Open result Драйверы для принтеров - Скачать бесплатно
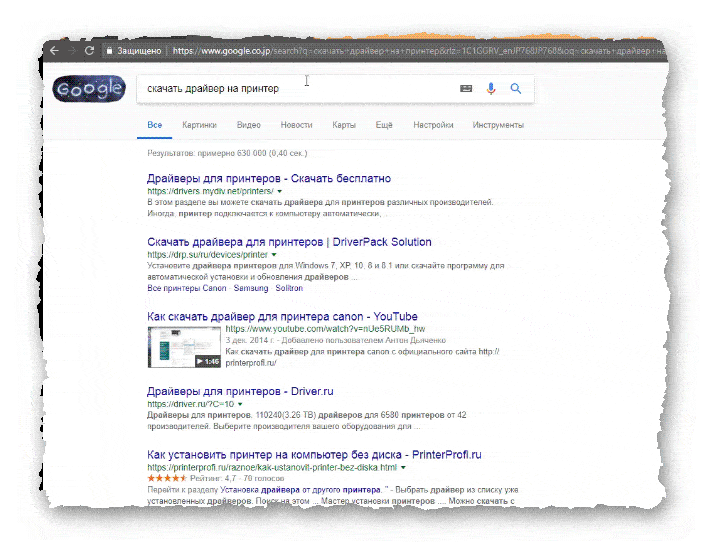Viewport: 704px width, 544px height. [x=268, y=178]
